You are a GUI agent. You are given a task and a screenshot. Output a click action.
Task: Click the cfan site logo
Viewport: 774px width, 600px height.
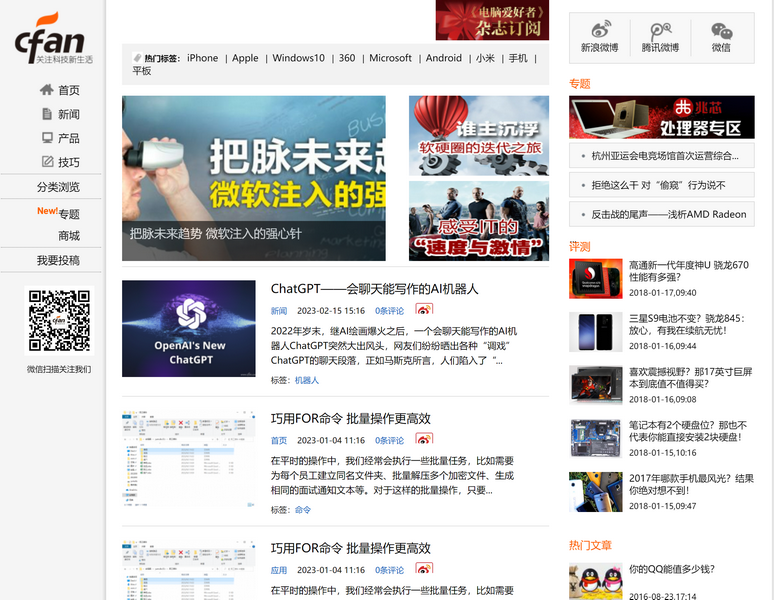pyautogui.click(x=52, y=39)
